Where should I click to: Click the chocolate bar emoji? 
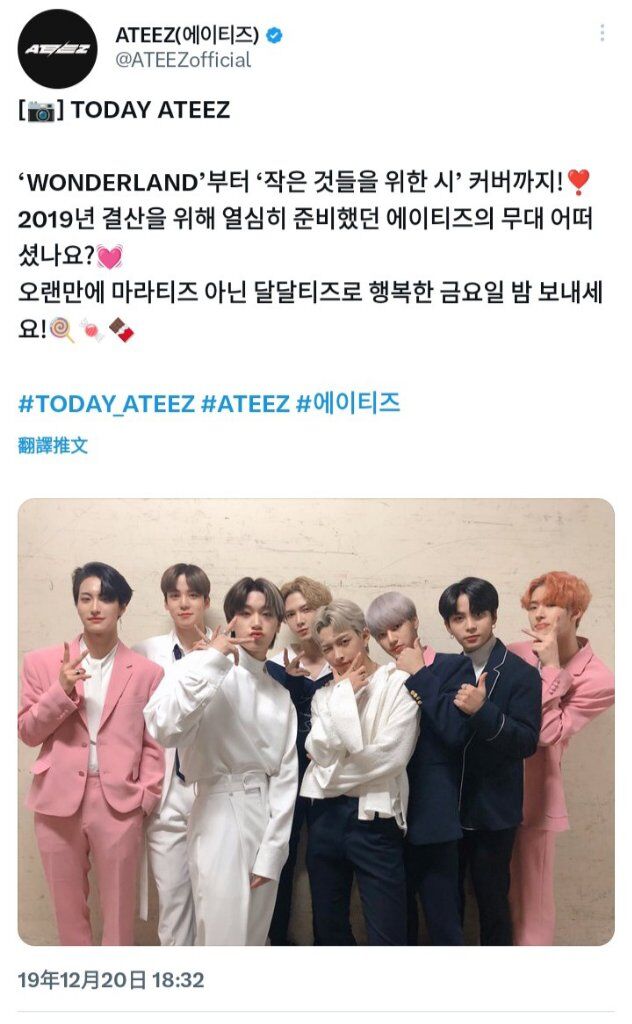point(121,329)
